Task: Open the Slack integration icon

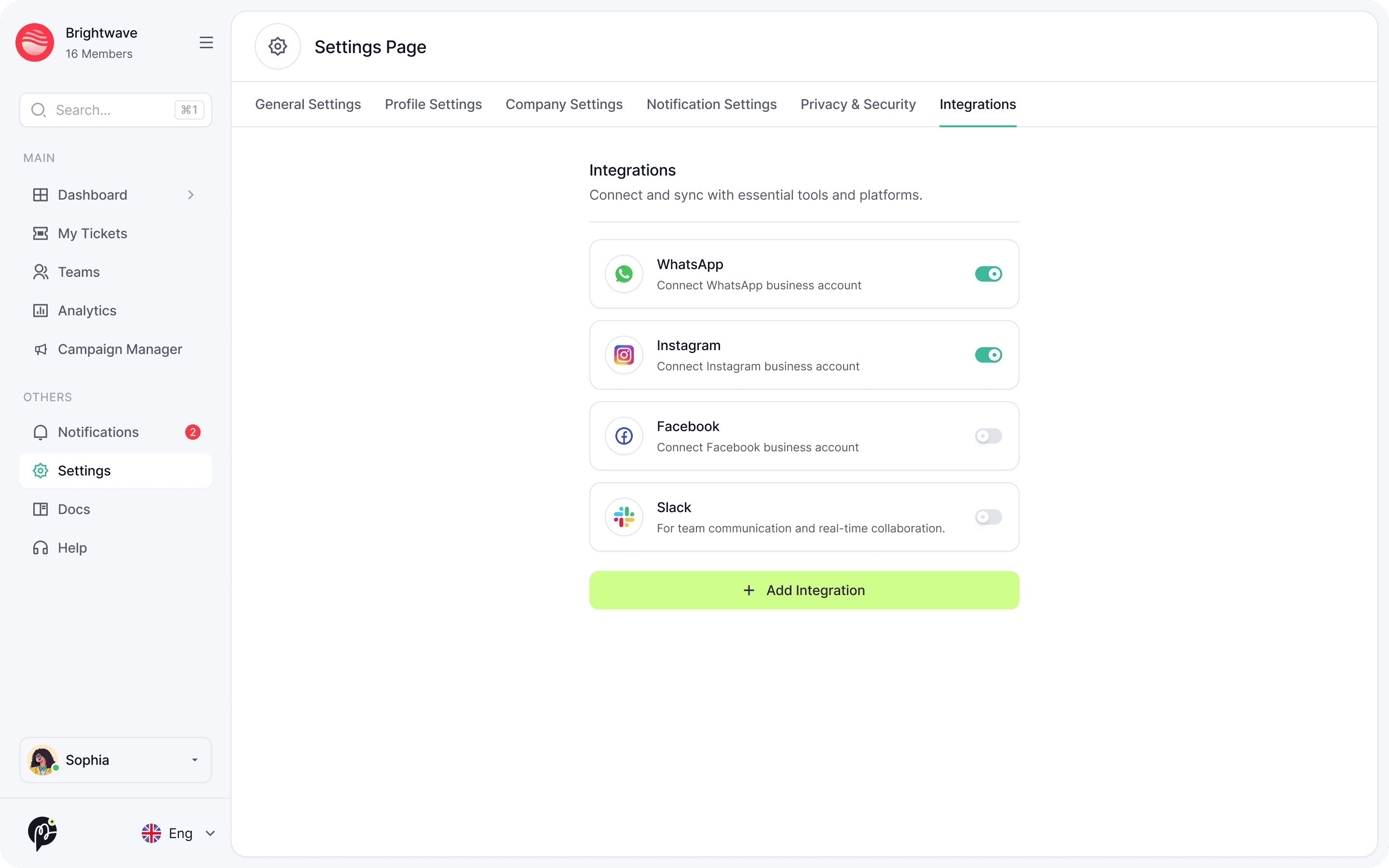Action: [623, 516]
